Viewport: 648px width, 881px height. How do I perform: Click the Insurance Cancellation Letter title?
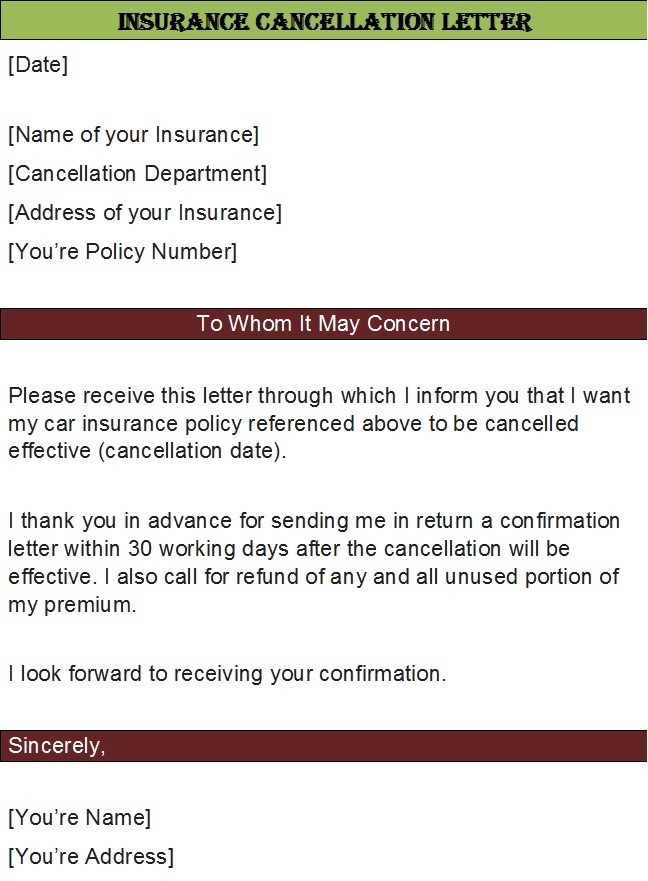pyautogui.click(x=324, y=21)
